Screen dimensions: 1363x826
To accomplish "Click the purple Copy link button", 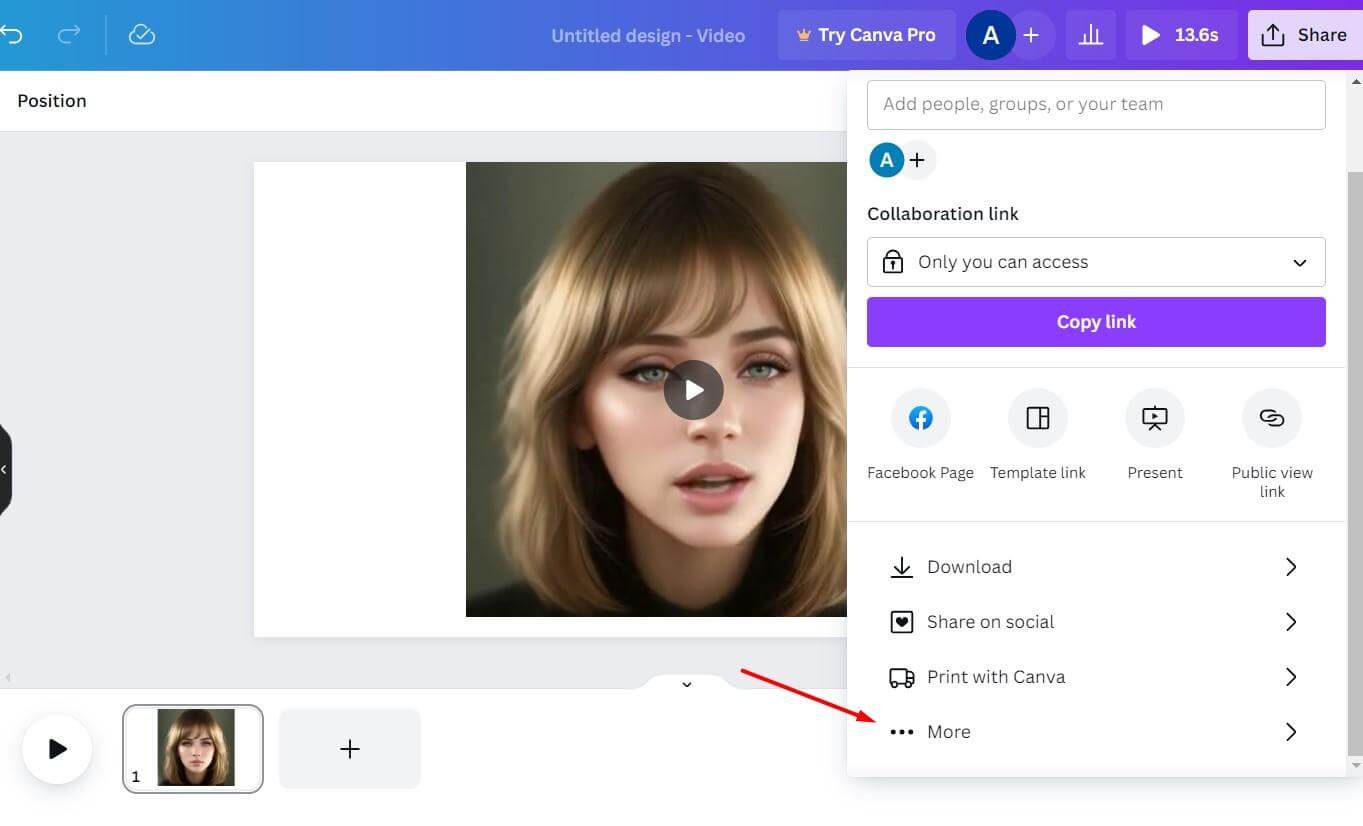I will pyautogui.click(x=1096, y=322).
